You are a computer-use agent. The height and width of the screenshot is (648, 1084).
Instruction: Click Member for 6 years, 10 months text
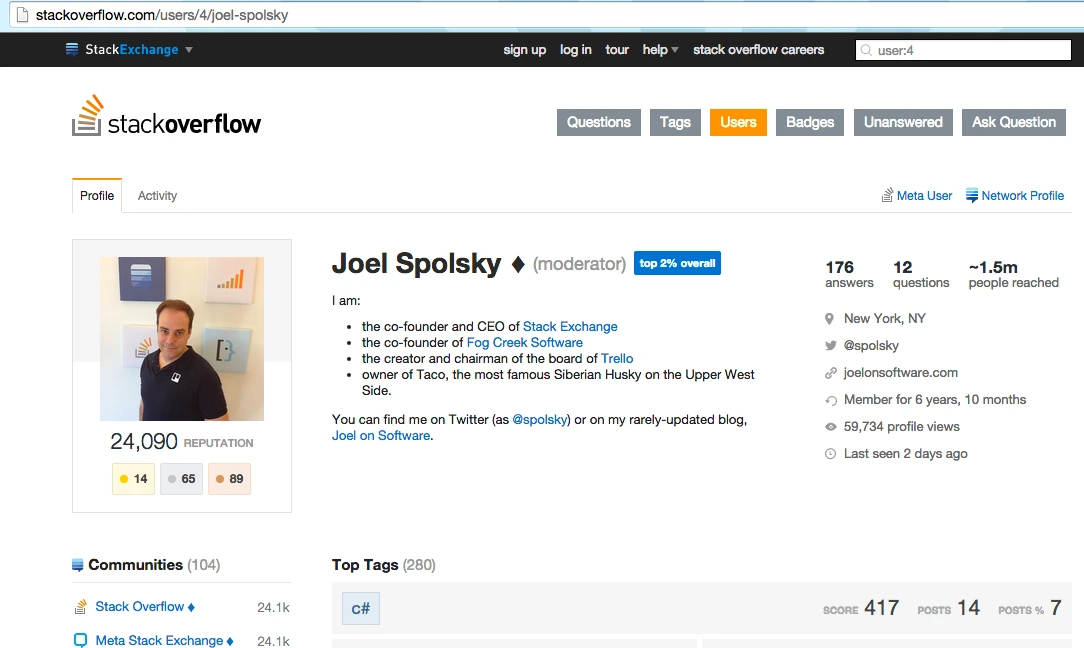(935, 400)
